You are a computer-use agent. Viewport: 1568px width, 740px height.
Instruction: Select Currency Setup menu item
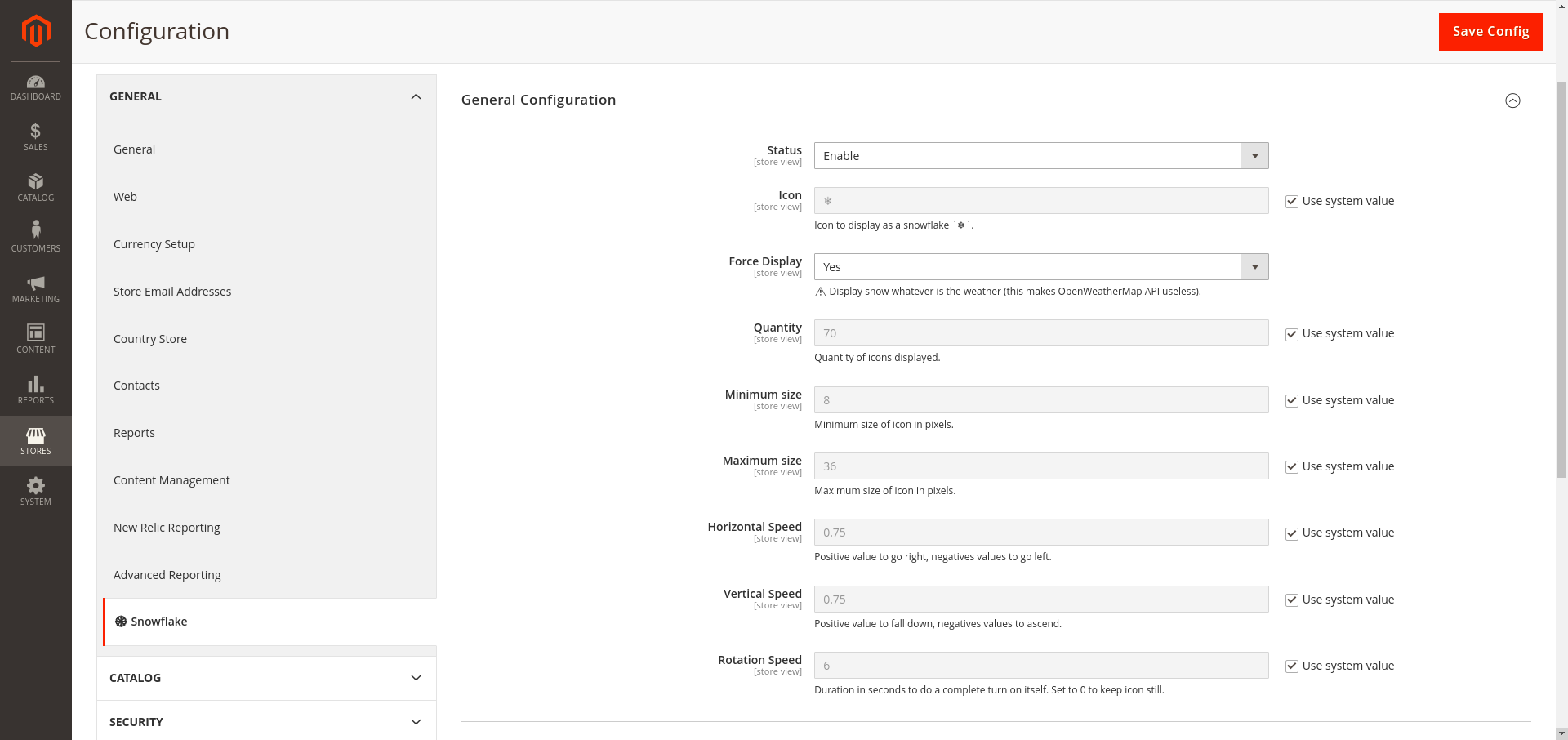click(x=154, y=244)
